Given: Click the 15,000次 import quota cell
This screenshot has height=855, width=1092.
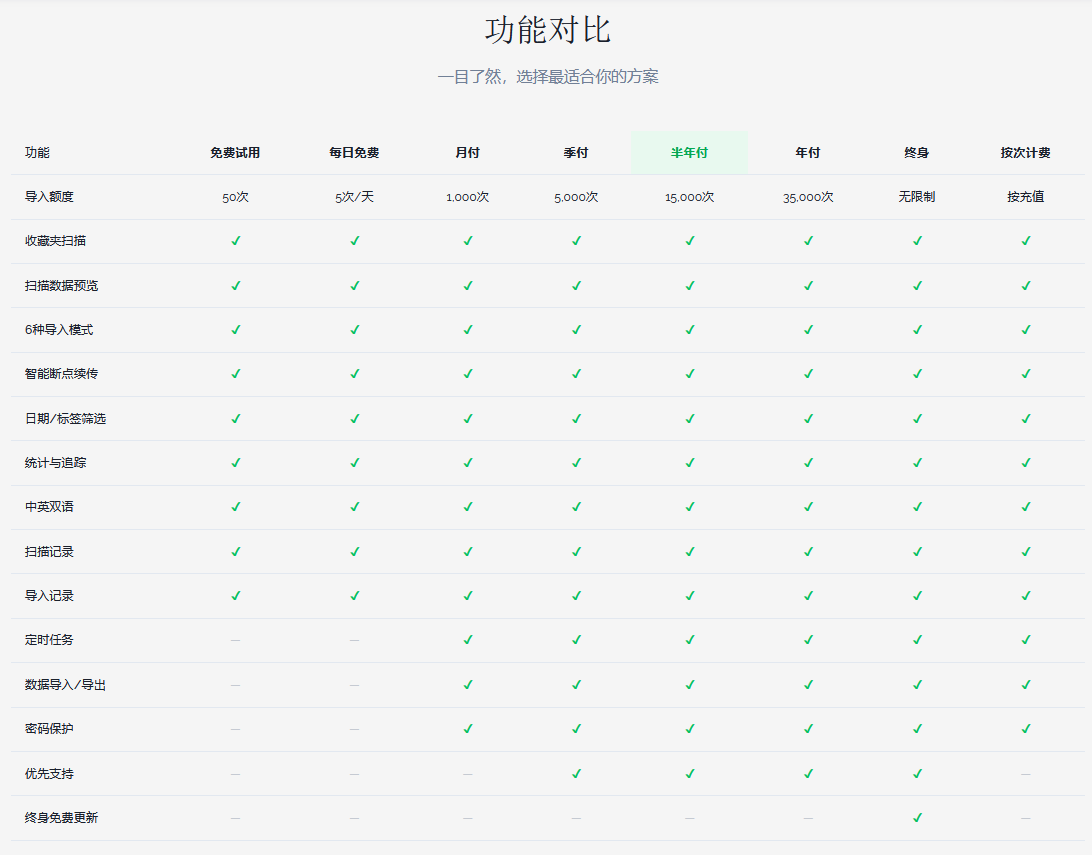Looking at the screenshot, I should [689, 197].
